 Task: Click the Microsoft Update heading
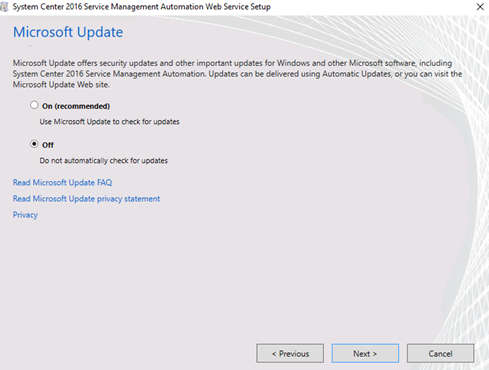point(68,32)
